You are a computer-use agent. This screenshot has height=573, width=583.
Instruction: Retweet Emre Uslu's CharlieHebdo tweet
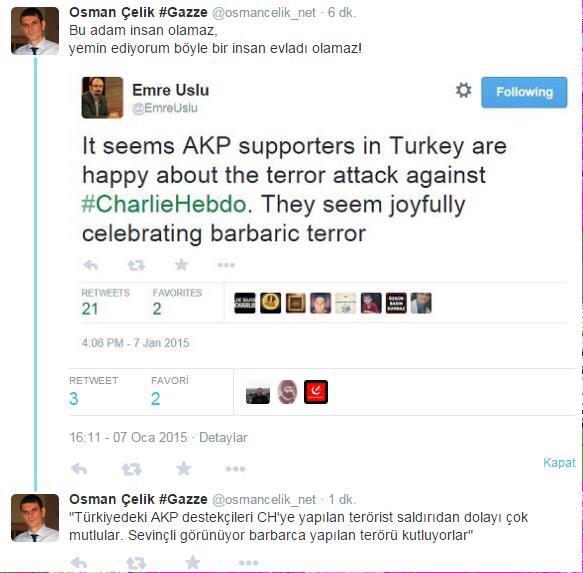(136, 265)
